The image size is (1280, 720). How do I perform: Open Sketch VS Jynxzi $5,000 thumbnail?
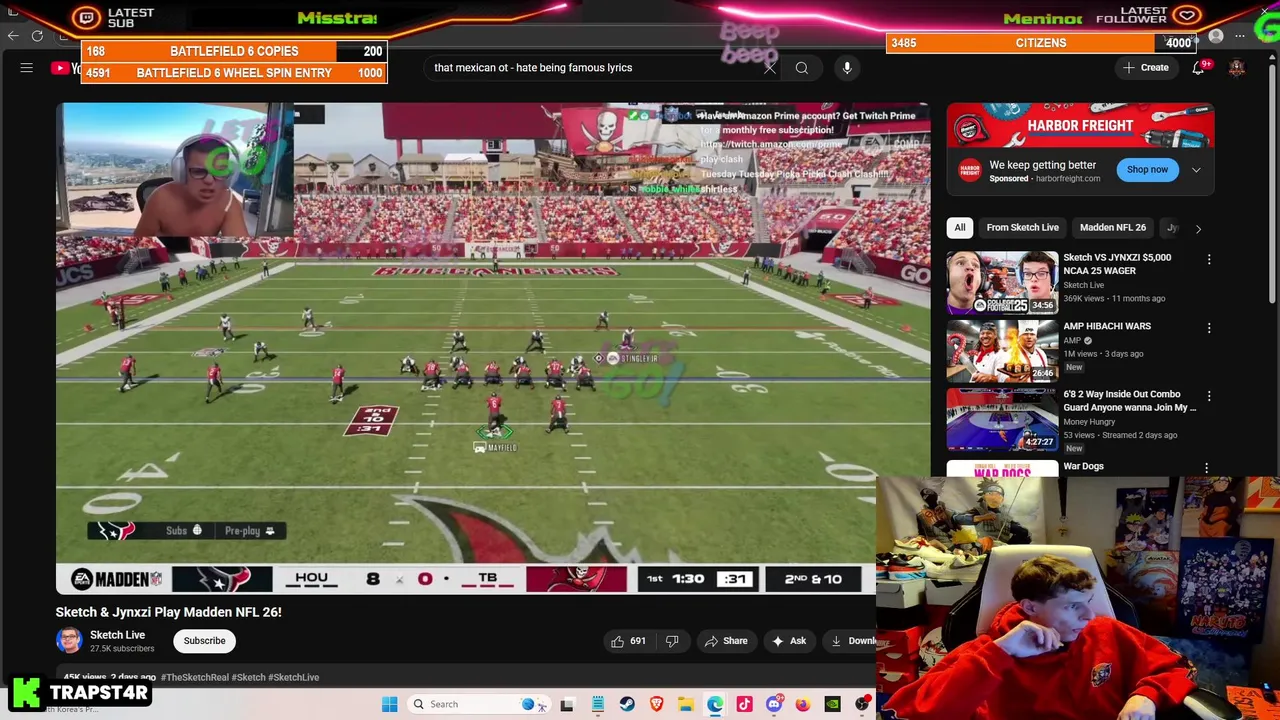point(1002,282)
